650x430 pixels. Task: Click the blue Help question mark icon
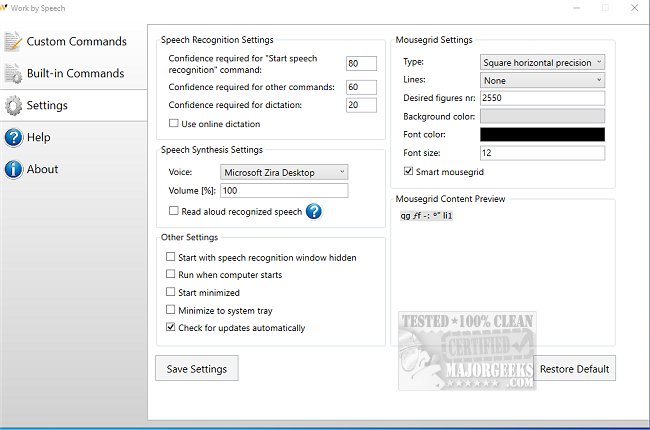click(13, 137)
